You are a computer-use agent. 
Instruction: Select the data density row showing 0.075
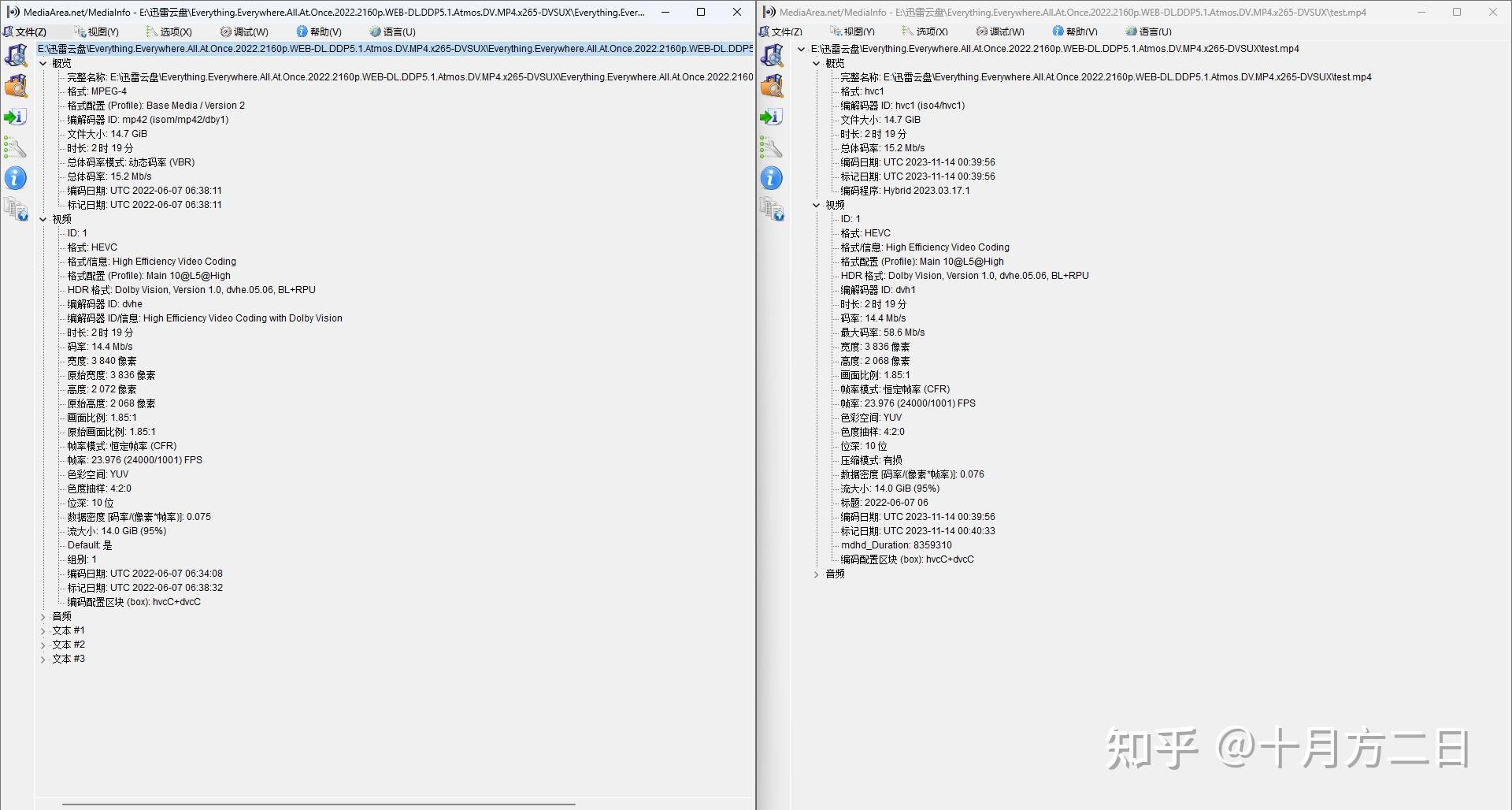pos(139,517)
